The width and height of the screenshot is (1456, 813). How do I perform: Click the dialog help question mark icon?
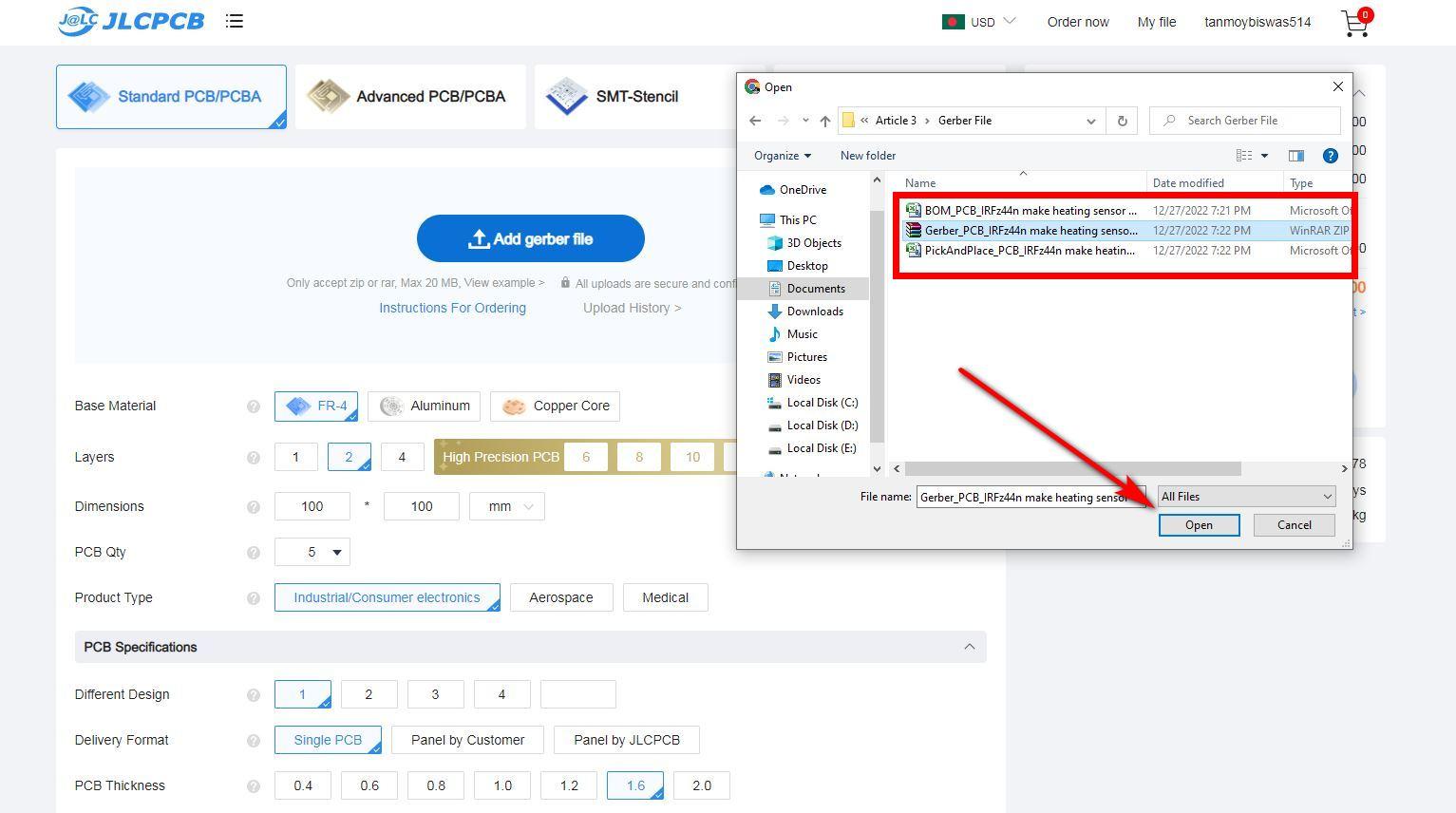tap(1331, 156)
